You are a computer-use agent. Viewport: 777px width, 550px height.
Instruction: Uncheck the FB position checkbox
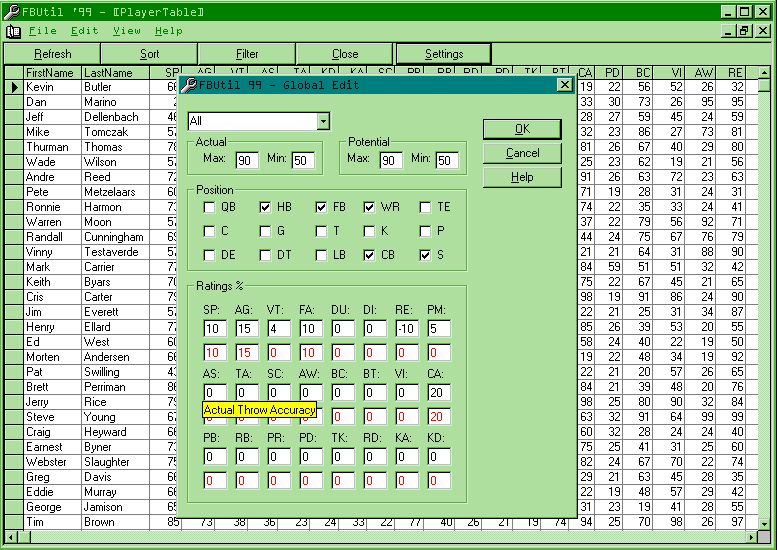click(x=321, y=207)
